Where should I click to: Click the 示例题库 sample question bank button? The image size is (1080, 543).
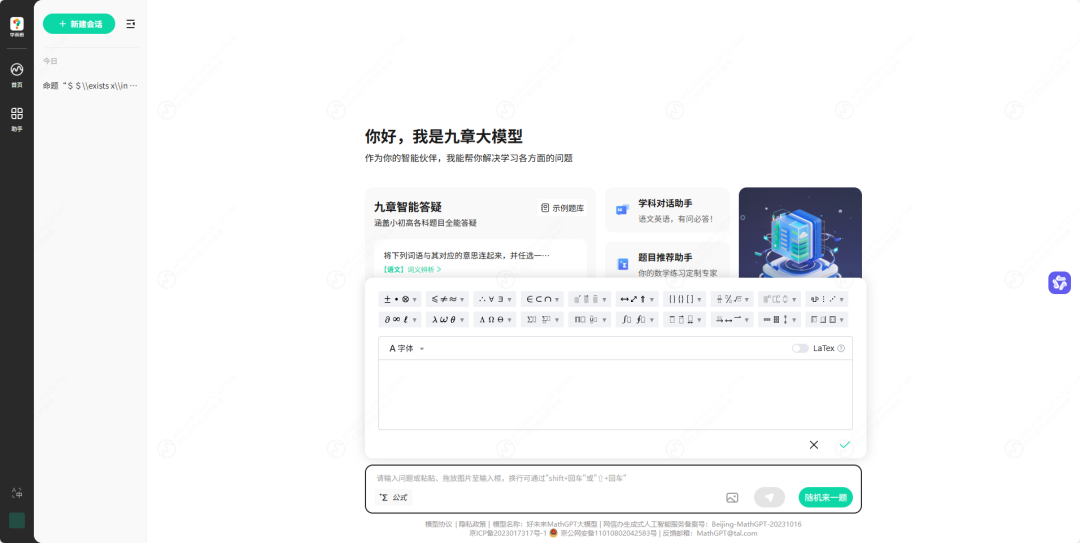pos(562,207)
